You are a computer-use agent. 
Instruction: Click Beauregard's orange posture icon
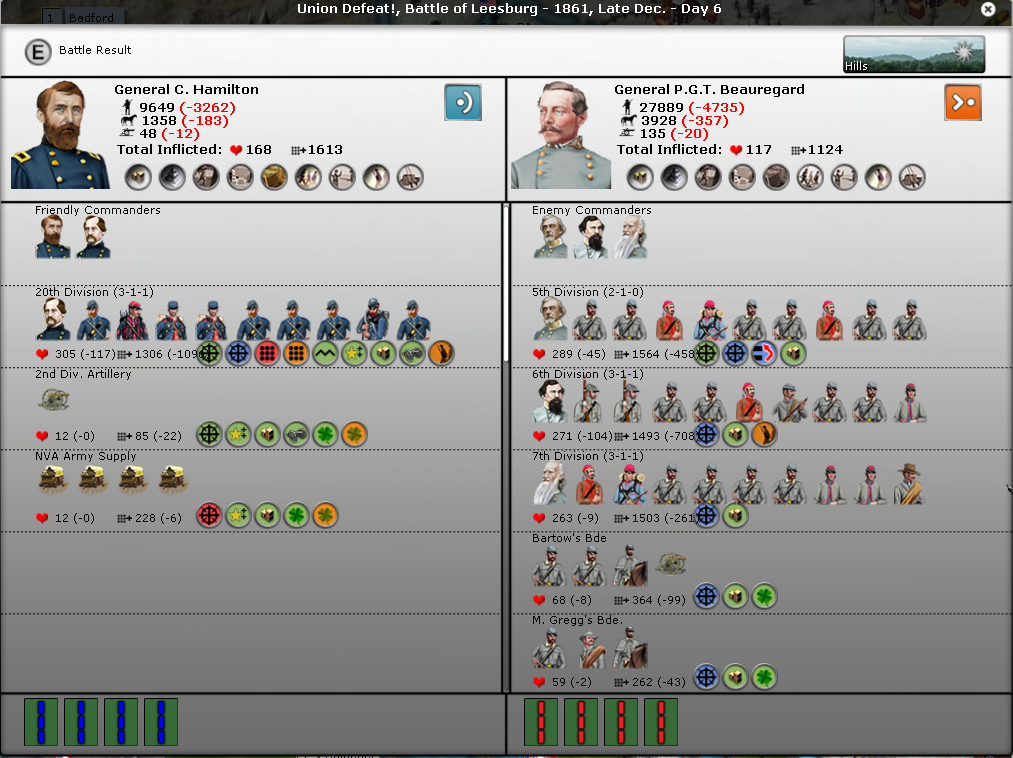coord(963,102)
